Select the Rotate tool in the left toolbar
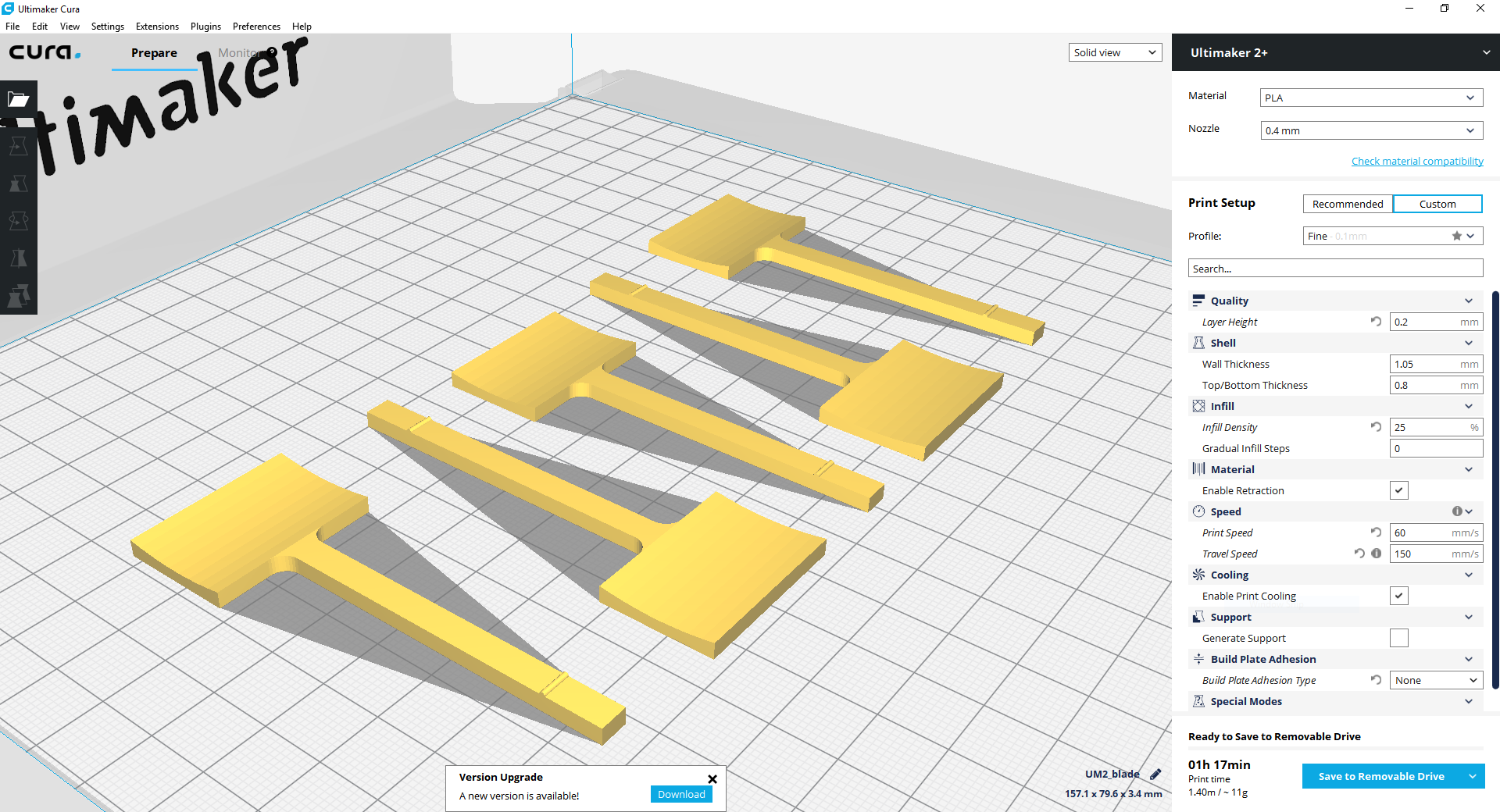The image size is (1500, 812). tap(19, 221)
